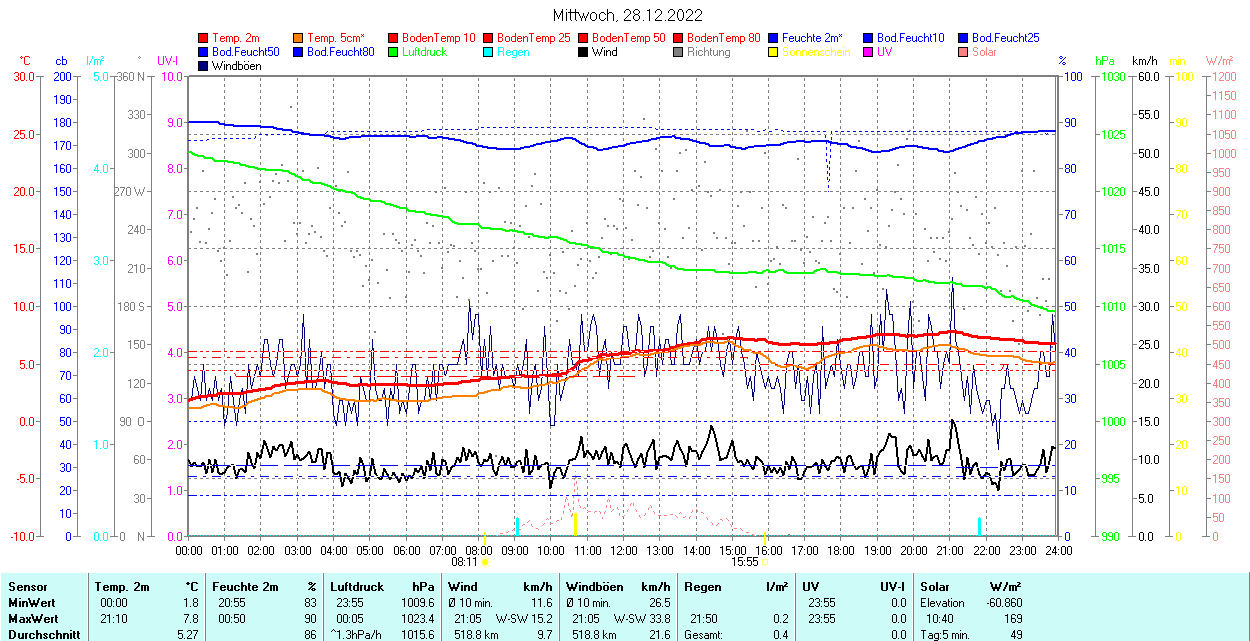Screen dimensions: 1250x641
Task: Click the Durchschnitt row label
Action: 40,634
